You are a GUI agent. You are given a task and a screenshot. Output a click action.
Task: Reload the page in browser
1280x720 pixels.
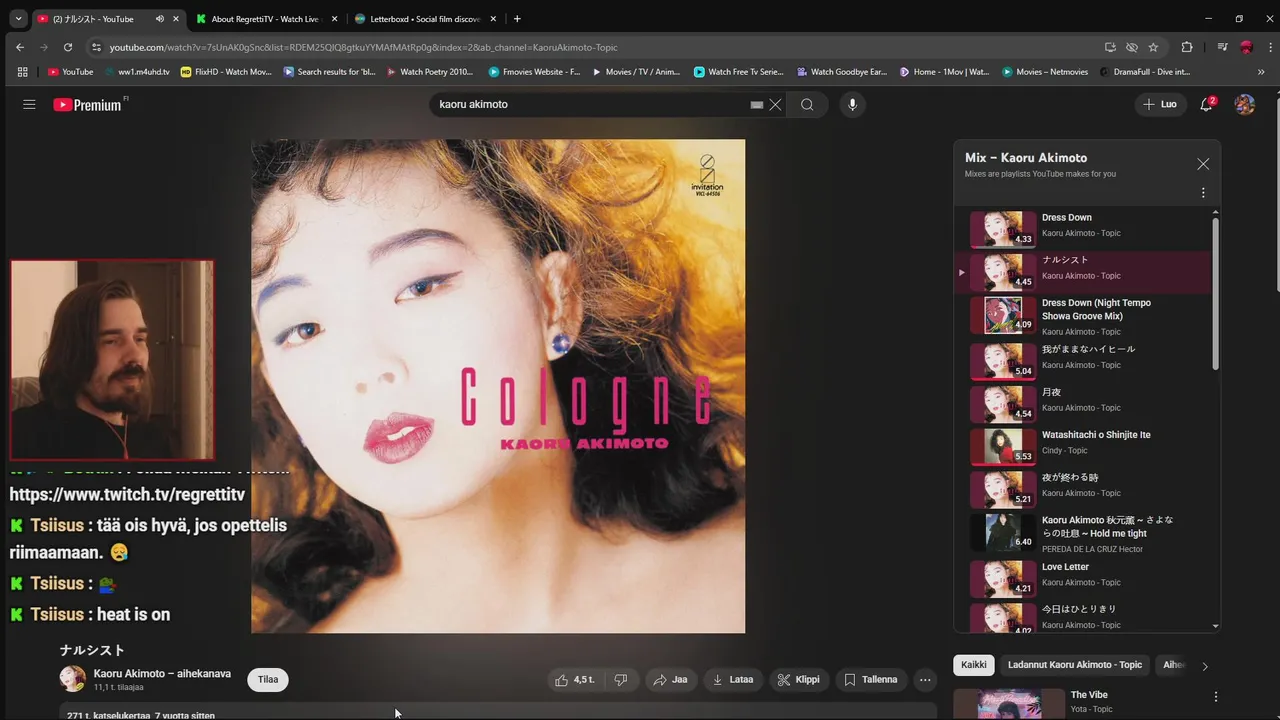pyautogui.click(x=68, y=47)
